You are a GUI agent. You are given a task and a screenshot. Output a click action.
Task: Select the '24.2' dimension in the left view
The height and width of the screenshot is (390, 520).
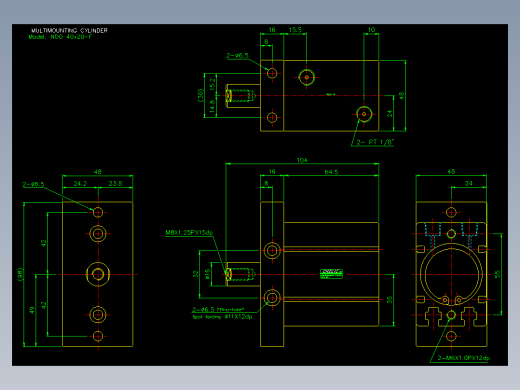(x=80, y=184)
